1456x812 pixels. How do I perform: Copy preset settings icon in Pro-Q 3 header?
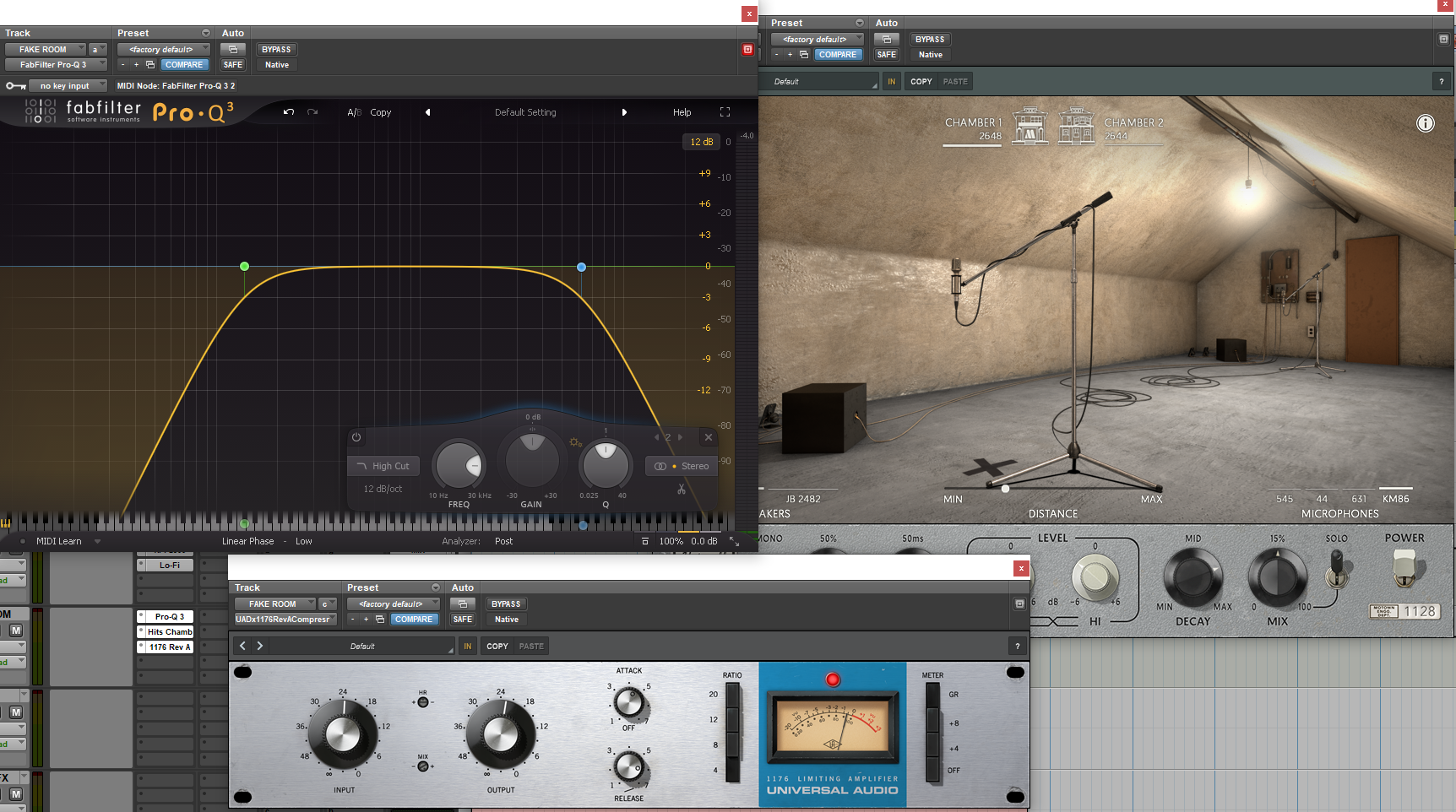tap(150, 65)
